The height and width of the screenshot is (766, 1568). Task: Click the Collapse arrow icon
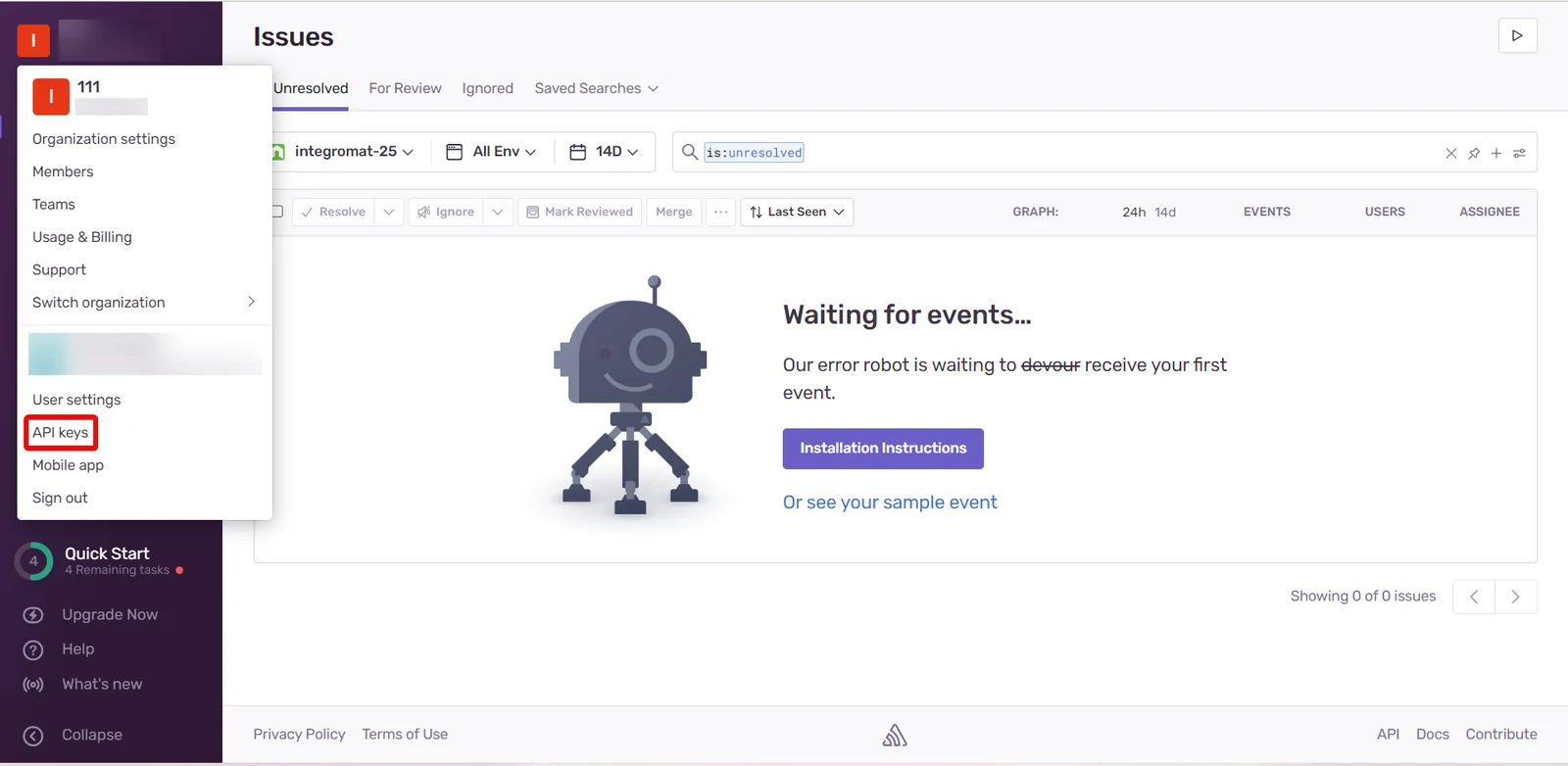tap(33, 736)
